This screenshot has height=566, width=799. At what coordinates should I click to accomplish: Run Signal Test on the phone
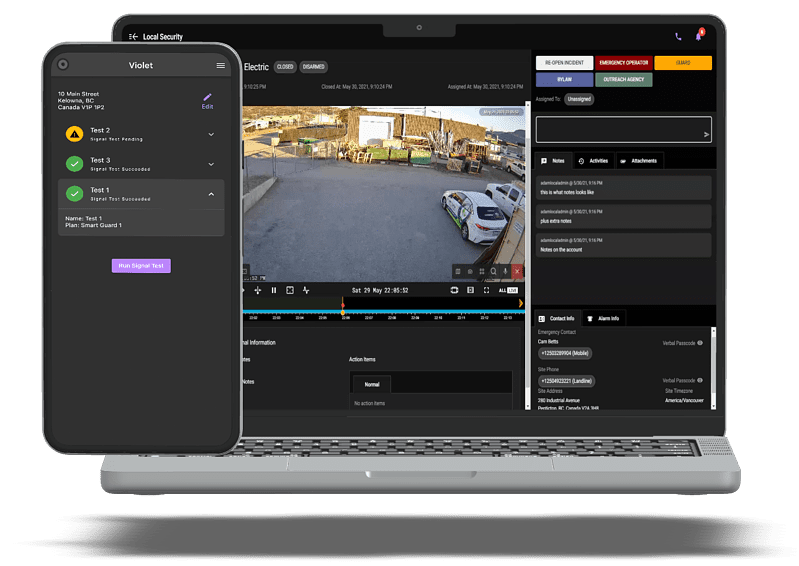(141, 265)
